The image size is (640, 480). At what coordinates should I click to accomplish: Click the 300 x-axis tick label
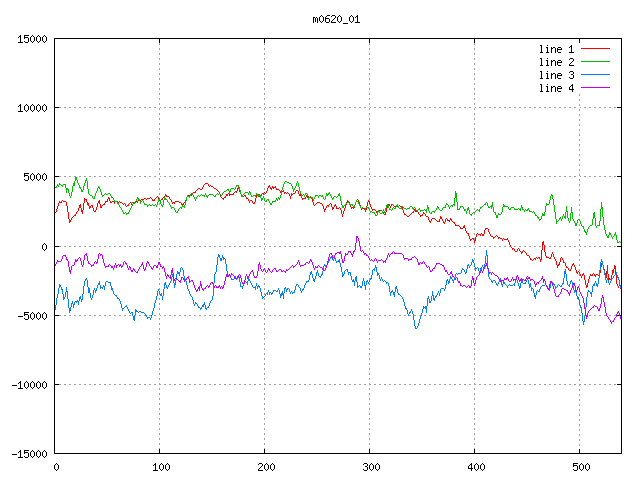pos(370,467)
